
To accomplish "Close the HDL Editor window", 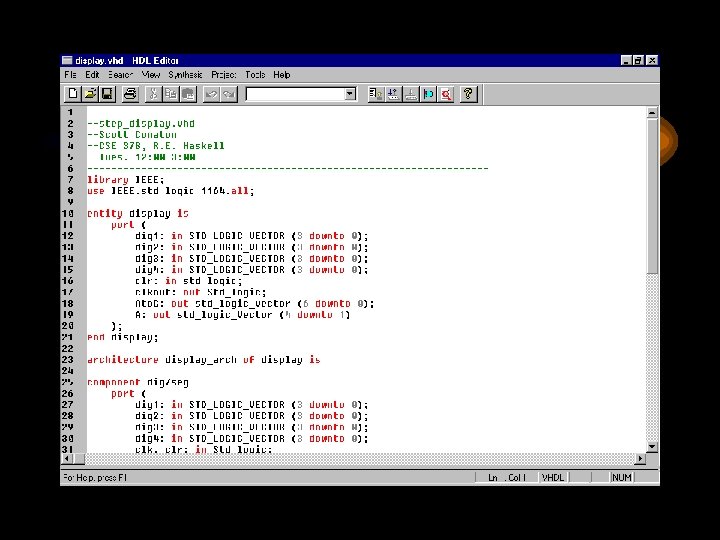I will point(652,60).
